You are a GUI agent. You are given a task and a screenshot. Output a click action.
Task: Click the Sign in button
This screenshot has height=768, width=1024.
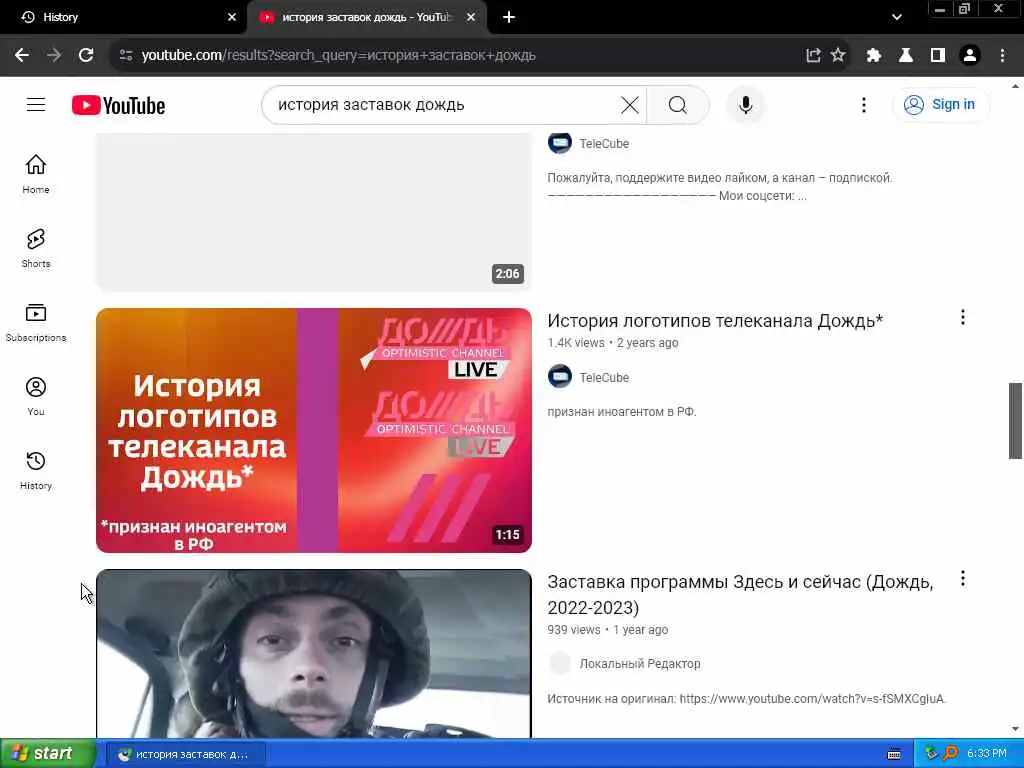click(940, 104)
